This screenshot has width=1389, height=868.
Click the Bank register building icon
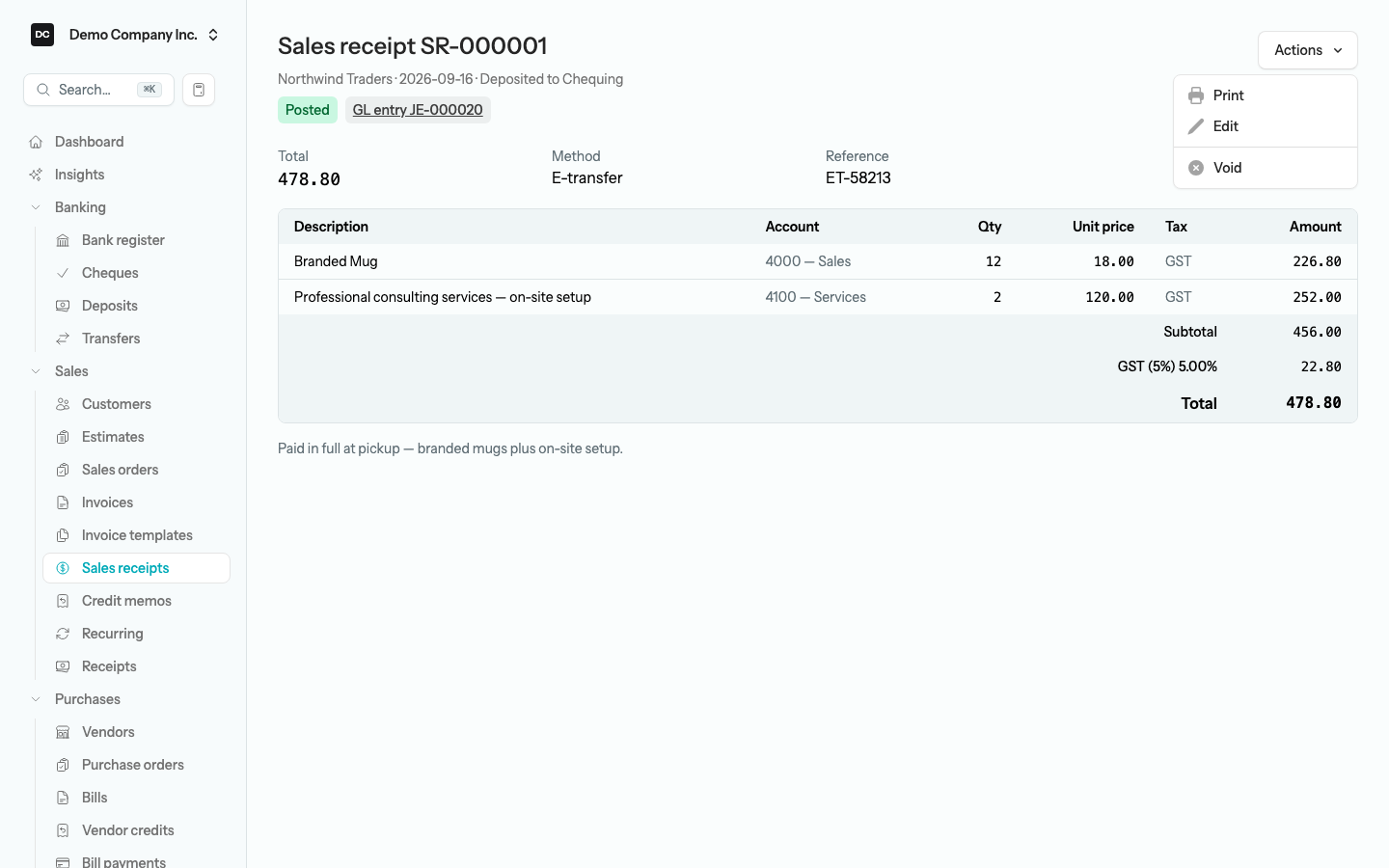point(63,240)
